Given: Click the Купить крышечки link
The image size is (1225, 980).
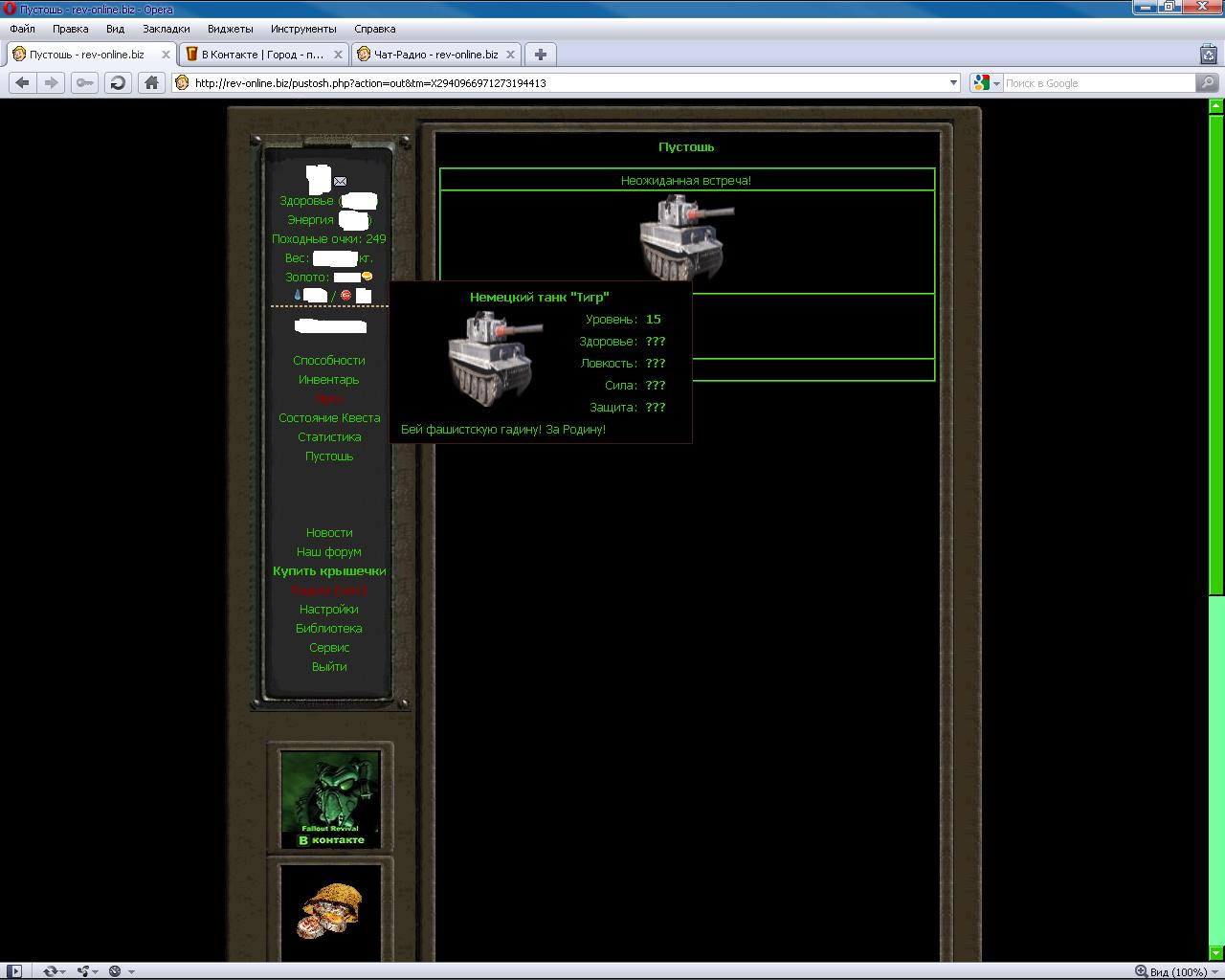Looking at the screenshot, I should (x=329, y=571).
